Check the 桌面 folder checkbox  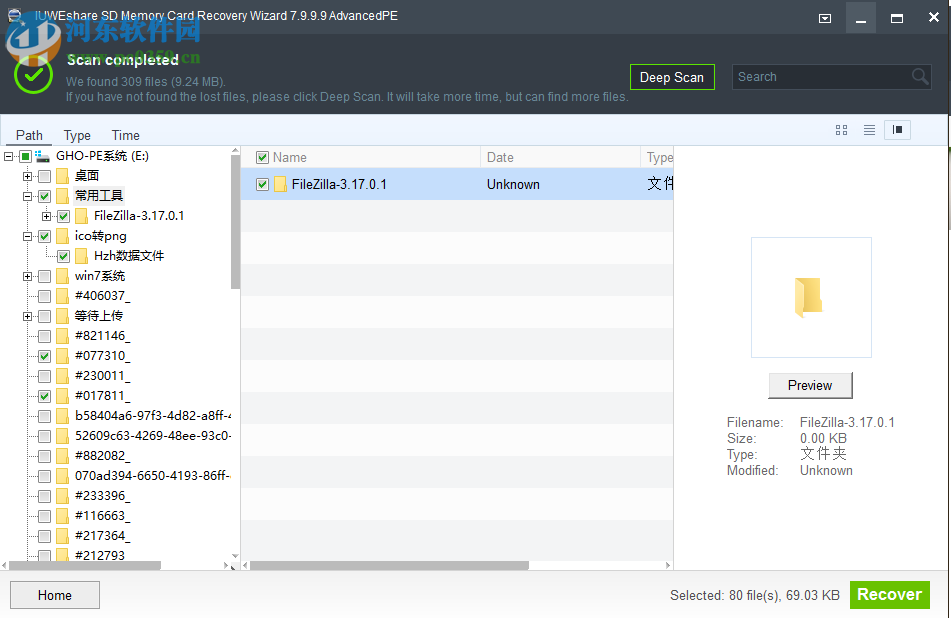pyautogui.click(x=44, y=175)
